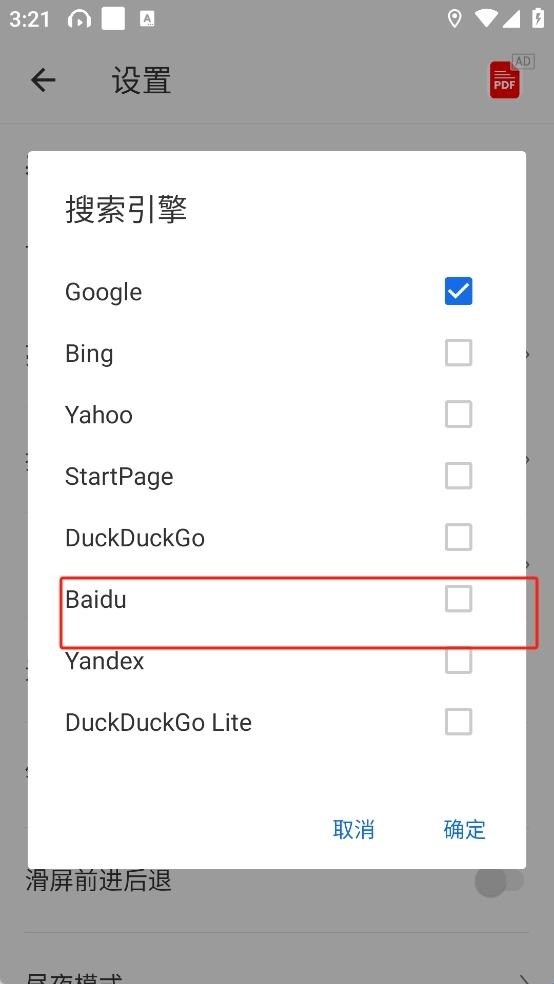Tick the StartPage checkbox
This screenshot has height=984, width=554.
459,476
